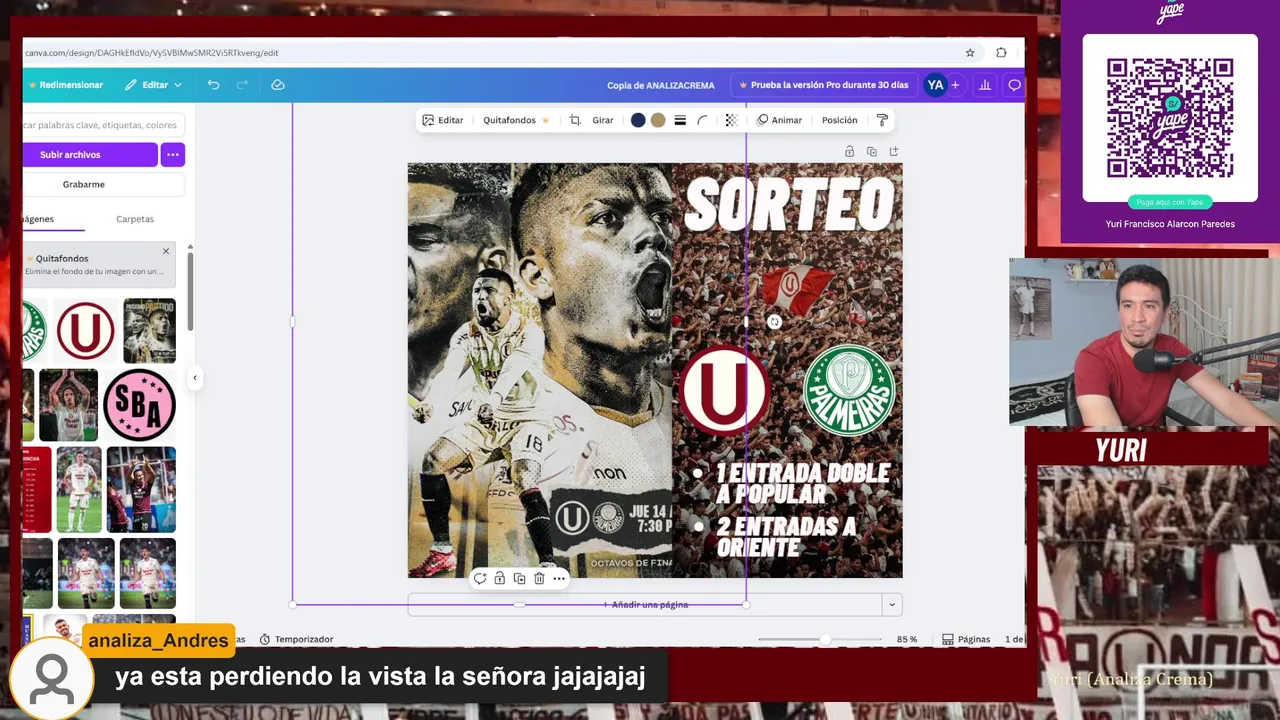Switch to the Carpetas tab

coord(135,219)
